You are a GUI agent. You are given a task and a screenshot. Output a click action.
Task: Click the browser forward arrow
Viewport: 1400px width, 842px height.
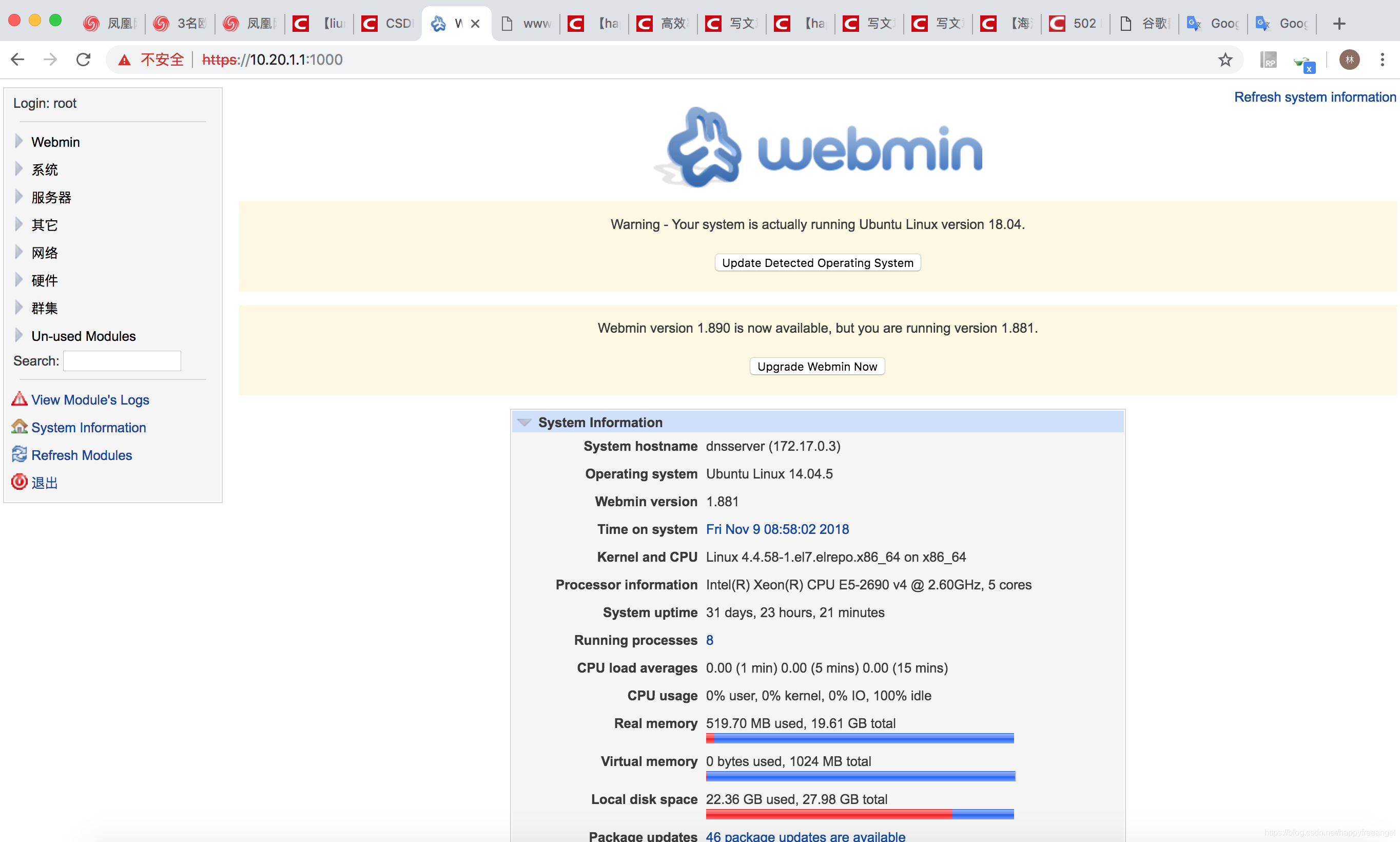50,60
